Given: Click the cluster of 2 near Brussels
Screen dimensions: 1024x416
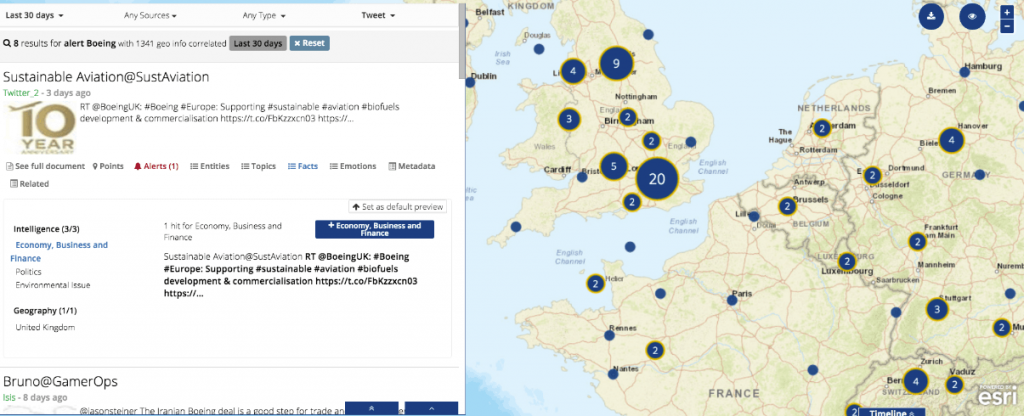Looking at the screenshot, I should [788, 206].
